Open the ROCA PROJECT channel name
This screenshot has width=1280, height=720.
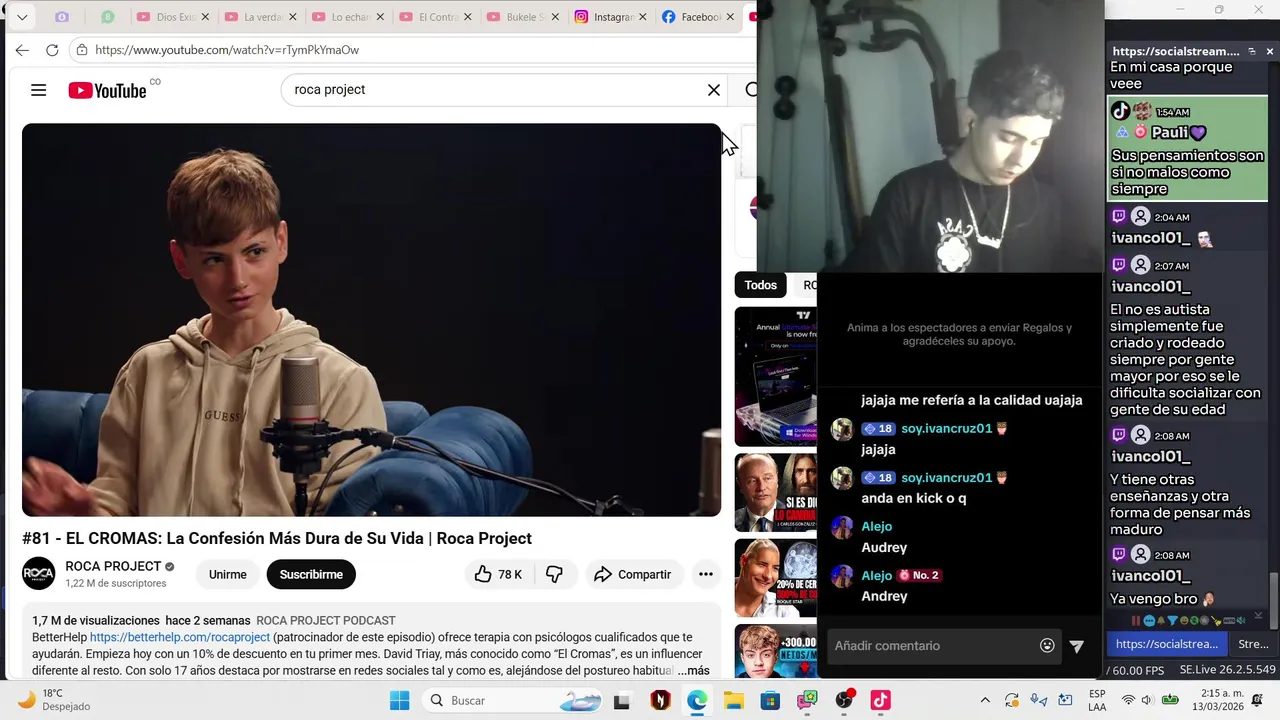click(x=113, y=566)
